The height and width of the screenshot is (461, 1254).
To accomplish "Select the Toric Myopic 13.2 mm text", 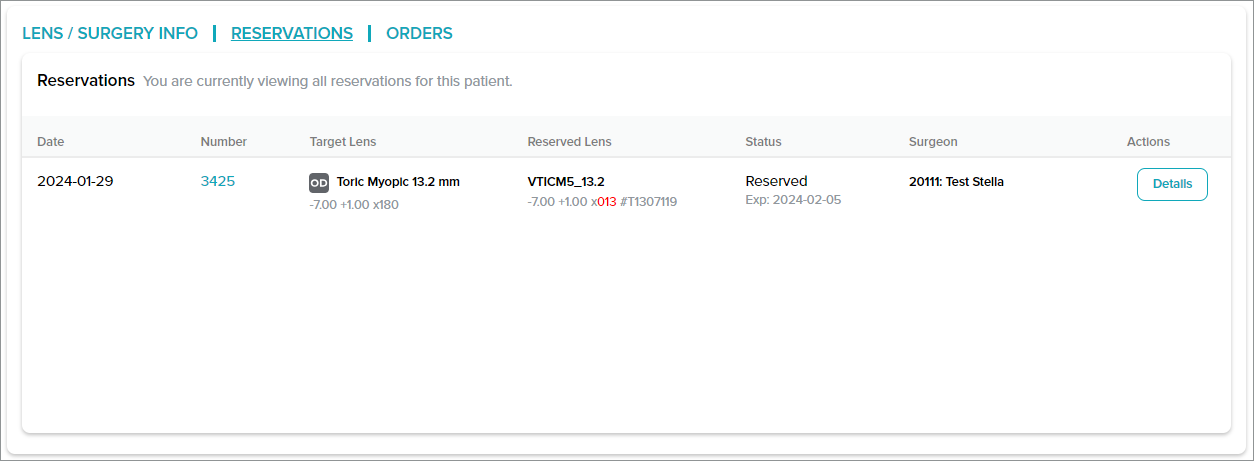I will coord(398,182).
